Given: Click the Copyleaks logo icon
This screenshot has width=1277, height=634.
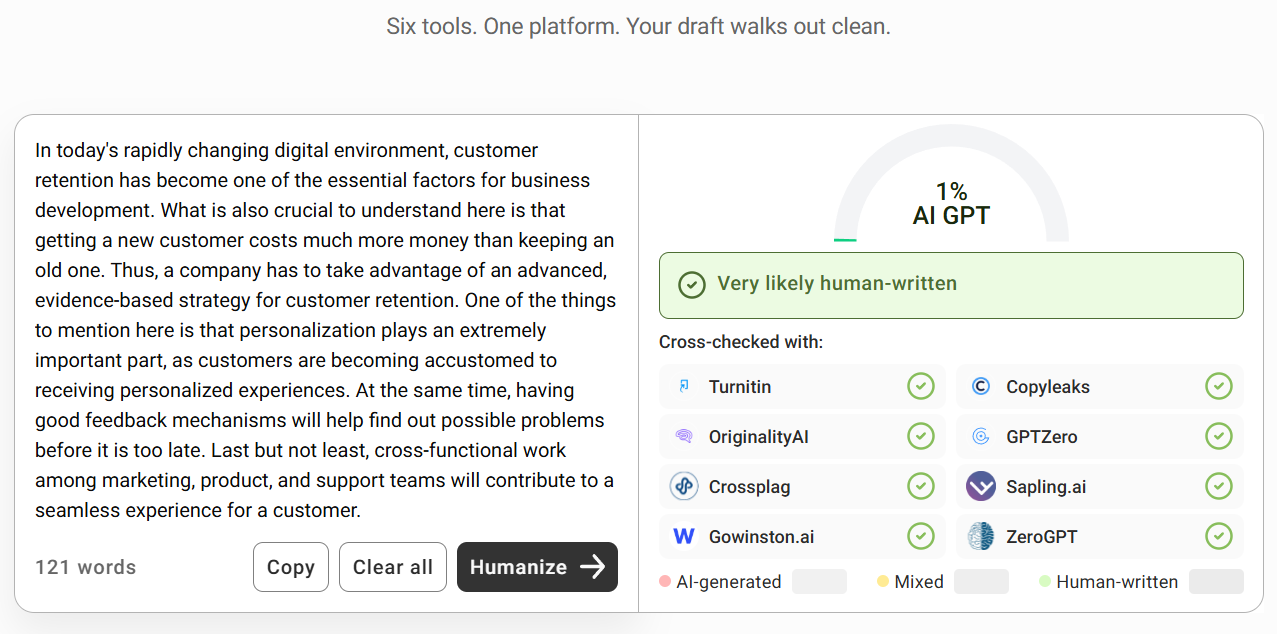Looking at the screenshot, I should [x=981, y=386].
